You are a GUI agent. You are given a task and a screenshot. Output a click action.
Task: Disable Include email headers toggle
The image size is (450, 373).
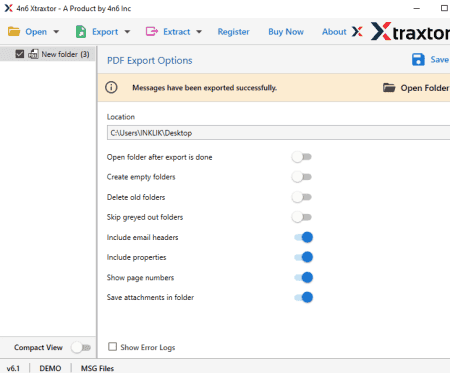pos(304,237)
